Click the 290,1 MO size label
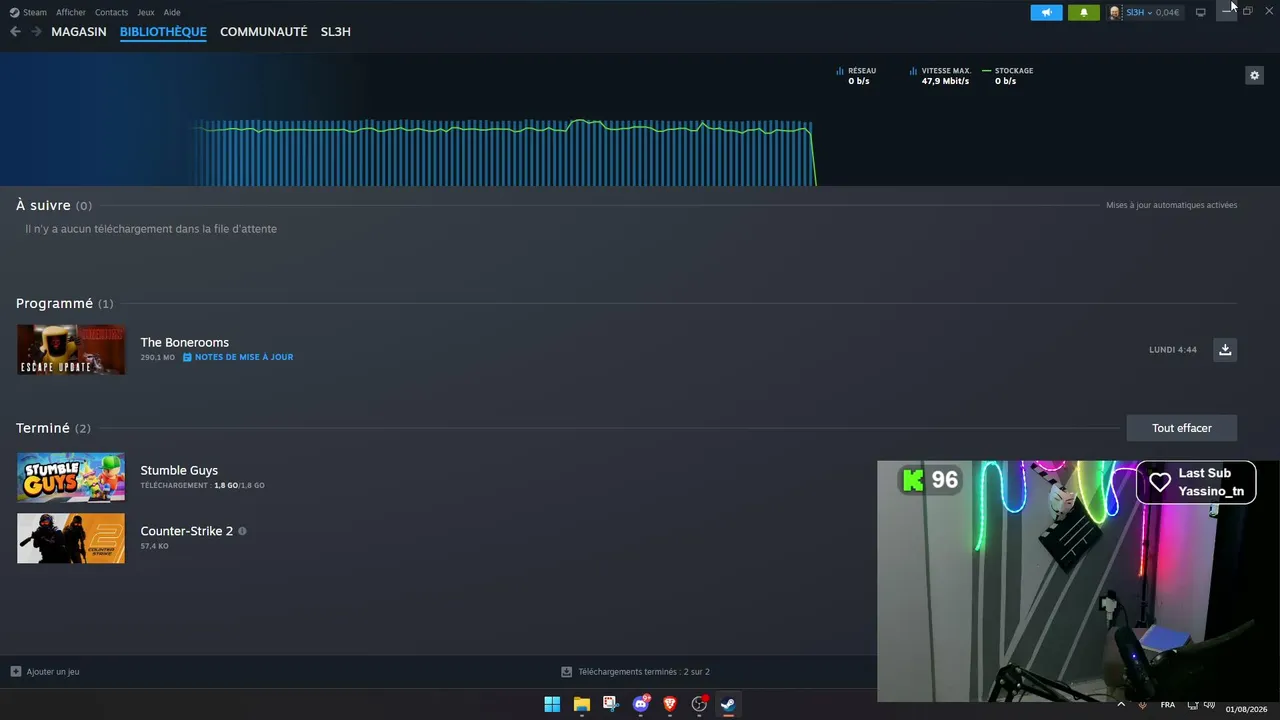1280x720 pixels. tap(158, 357)
